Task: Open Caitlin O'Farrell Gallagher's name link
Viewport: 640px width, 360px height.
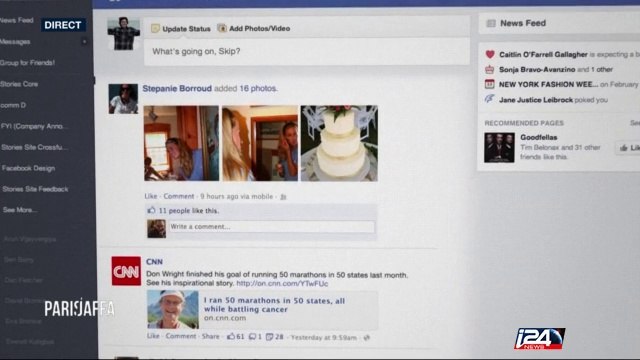Action: pyautogui.click(x=543, y=54)
